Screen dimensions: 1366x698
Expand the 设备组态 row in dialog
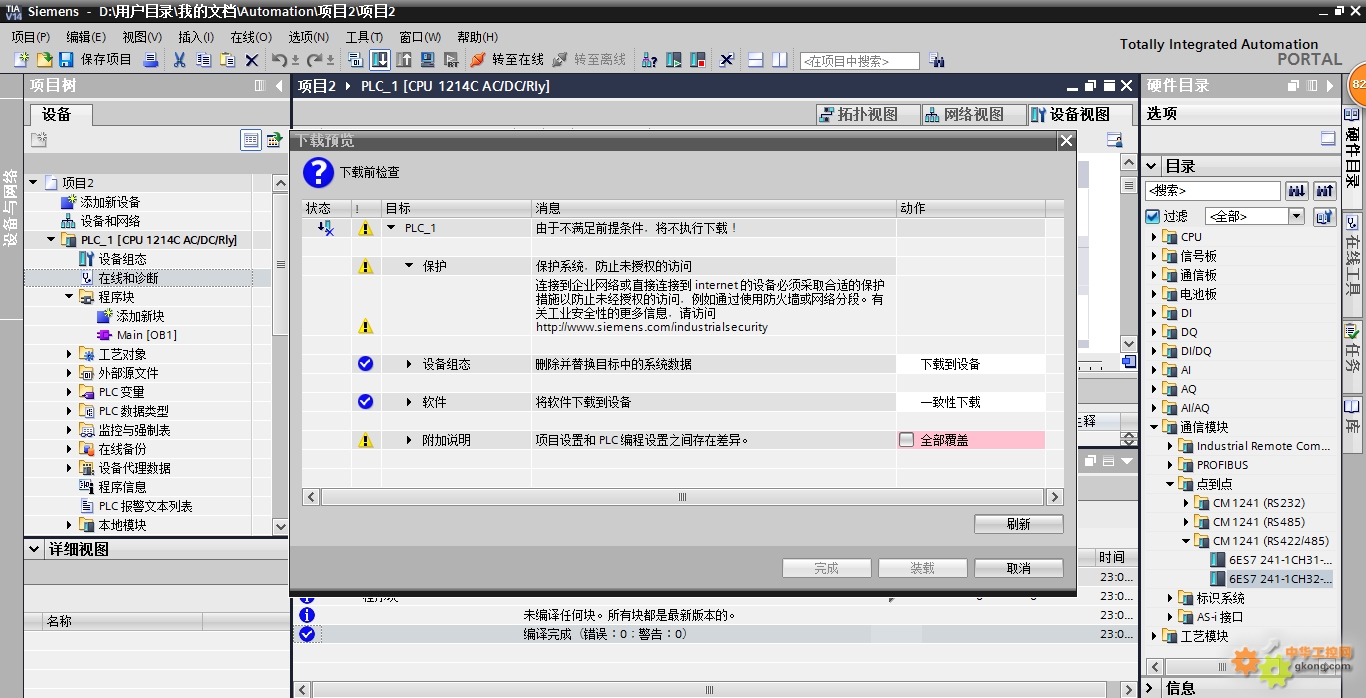coord(409,364)
